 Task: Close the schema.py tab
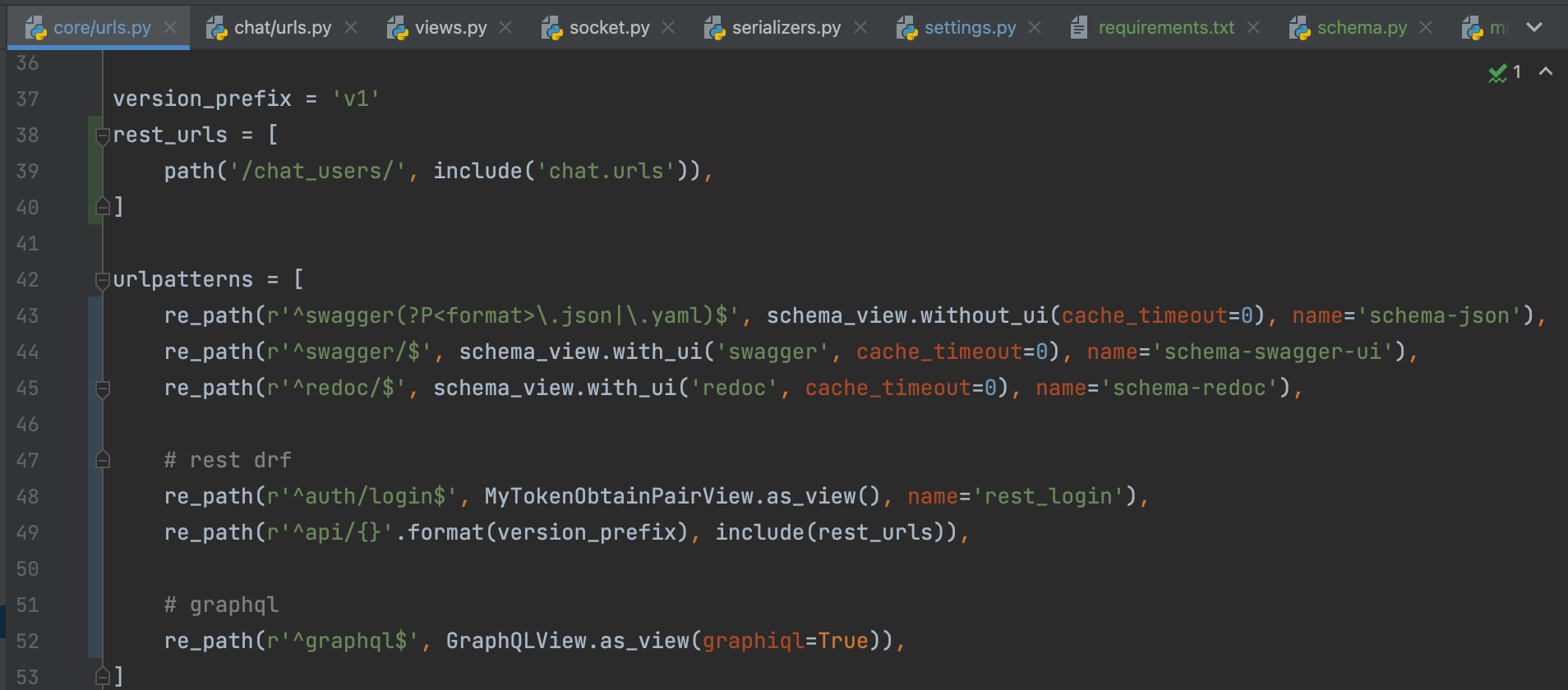click(x=1426, y=27)
